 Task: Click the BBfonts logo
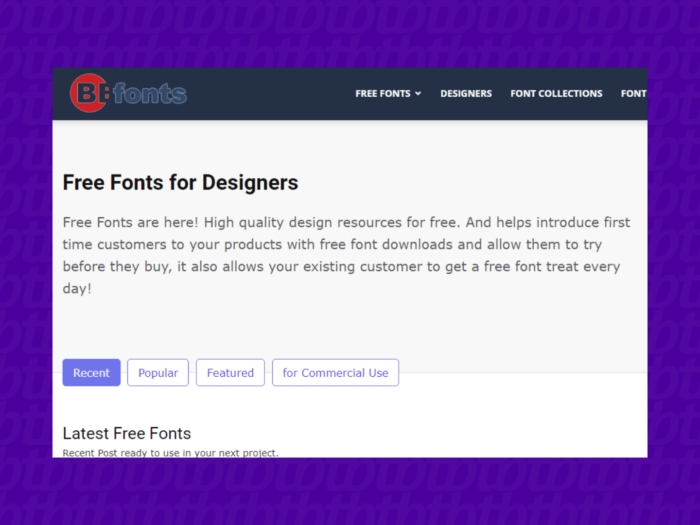pyautogui.click(x=128, y=93)
